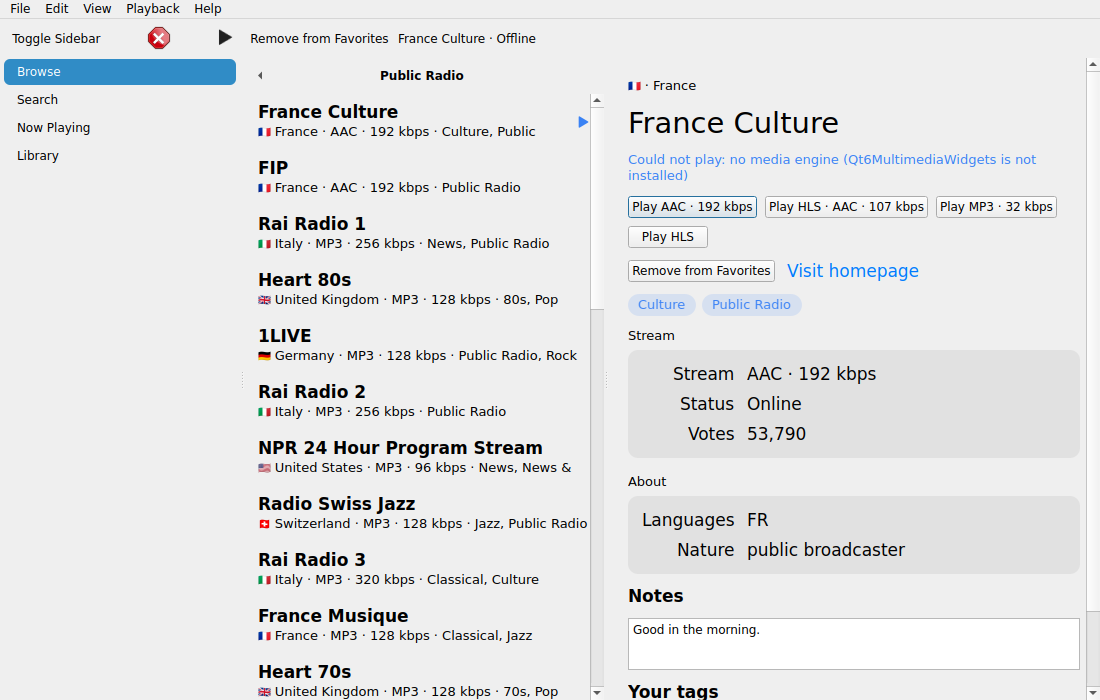Select Browse in the sidebar
The image size is (1100, 700).
[x=120, y=72]
